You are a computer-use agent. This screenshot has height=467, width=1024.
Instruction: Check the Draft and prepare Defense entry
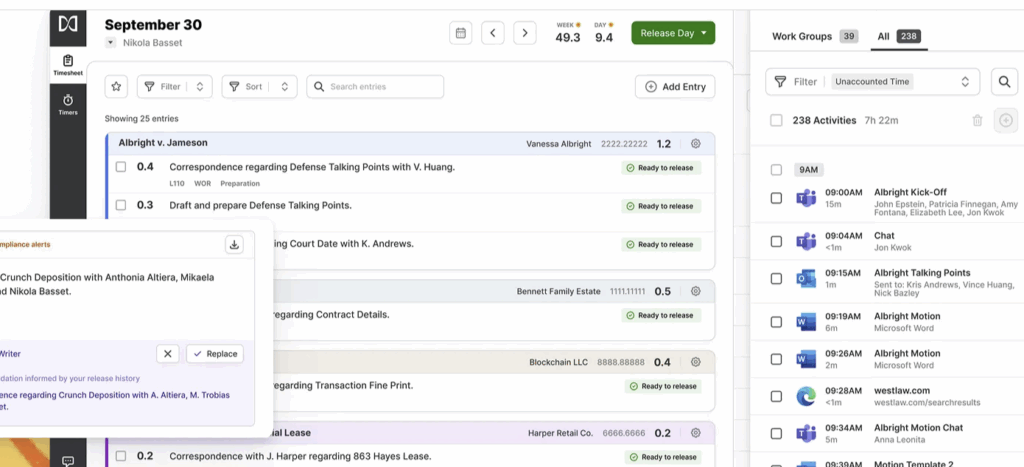coord(121,205)
